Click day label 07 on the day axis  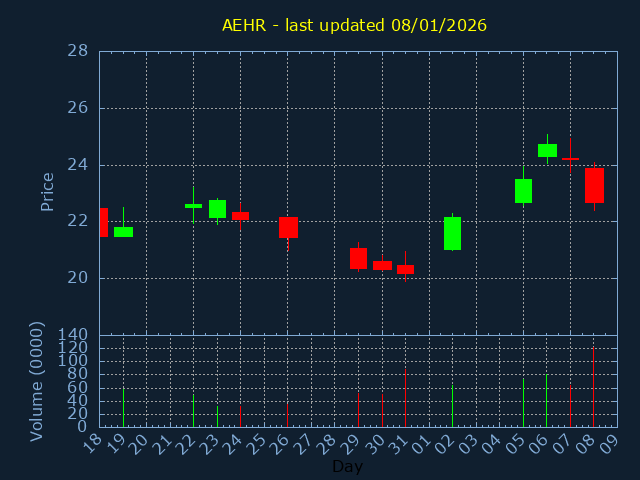(x=564, y=444)
